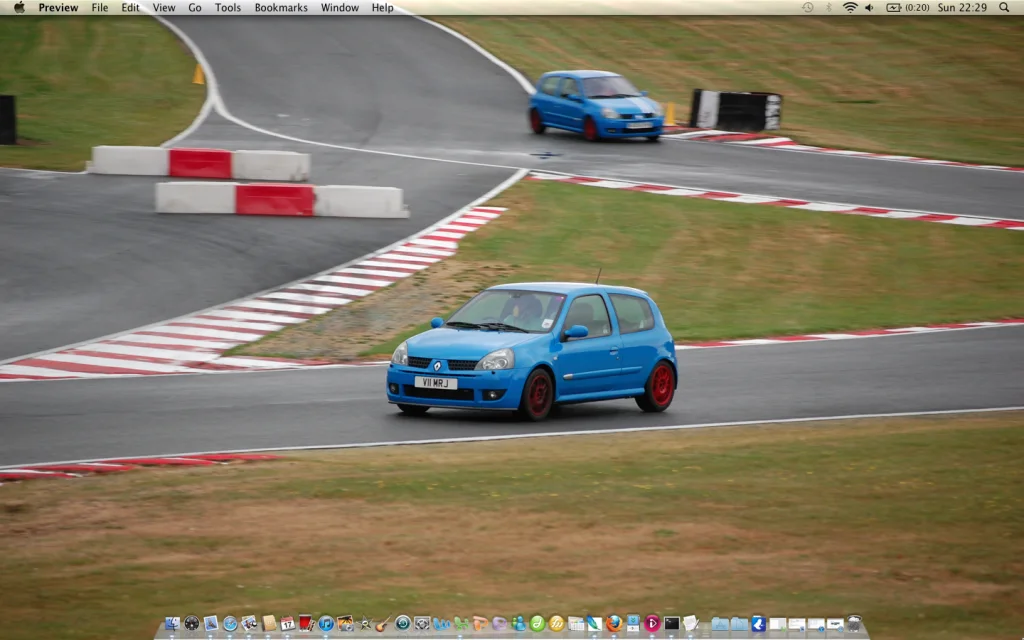Open Microsoft Messenger from the Dock

click(x=519, y=624)
